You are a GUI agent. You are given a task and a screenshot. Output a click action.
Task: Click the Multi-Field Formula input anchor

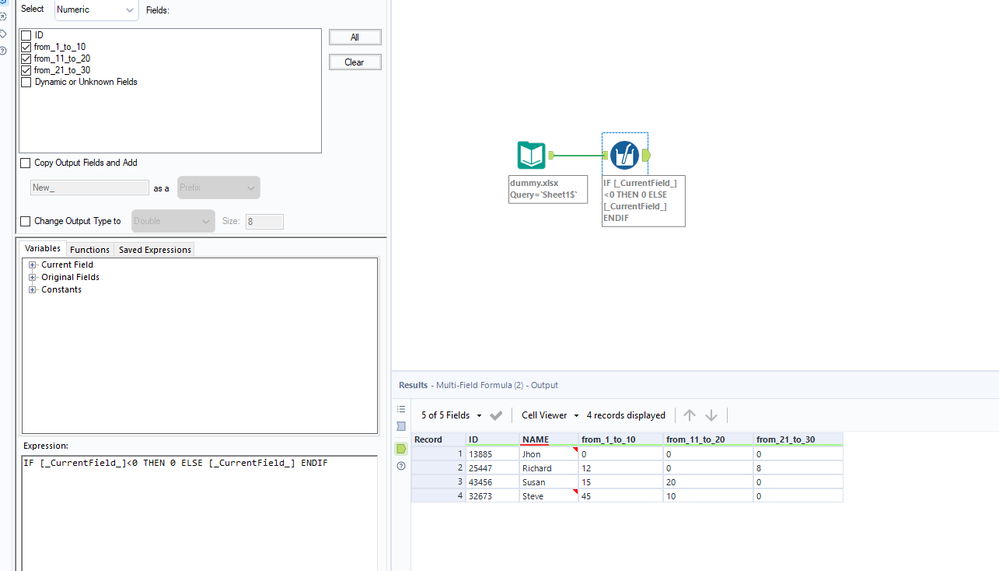[605, 155]
